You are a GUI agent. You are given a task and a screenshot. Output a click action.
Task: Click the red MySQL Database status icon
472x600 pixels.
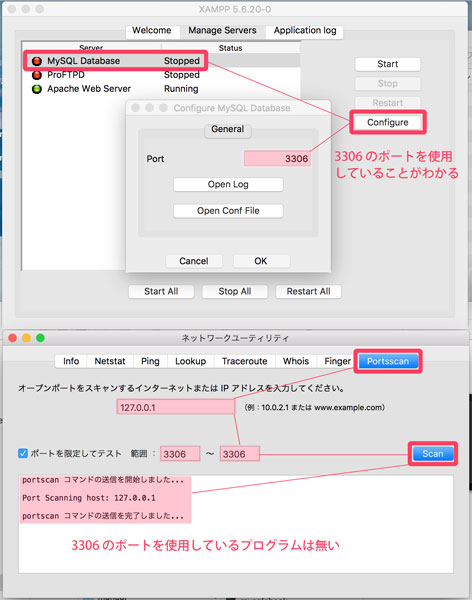point(37,61)
